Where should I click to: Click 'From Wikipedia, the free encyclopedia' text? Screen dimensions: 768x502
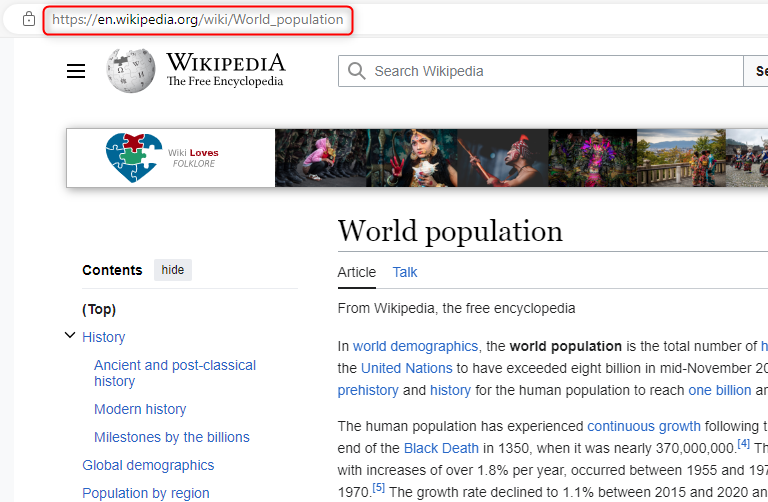click(x=456, y=308)
